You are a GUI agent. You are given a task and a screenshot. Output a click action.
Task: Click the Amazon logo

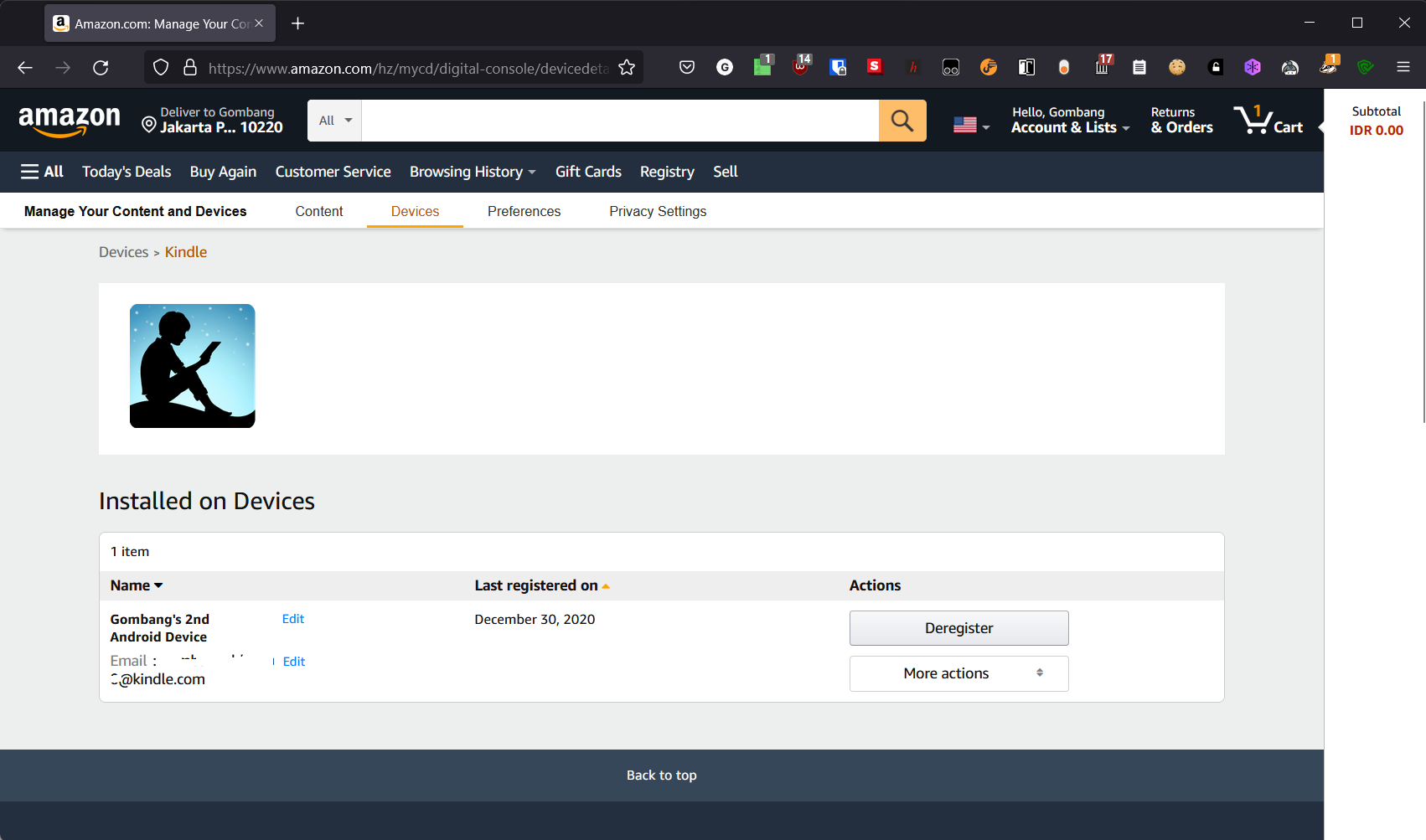[x=70, y=121]
